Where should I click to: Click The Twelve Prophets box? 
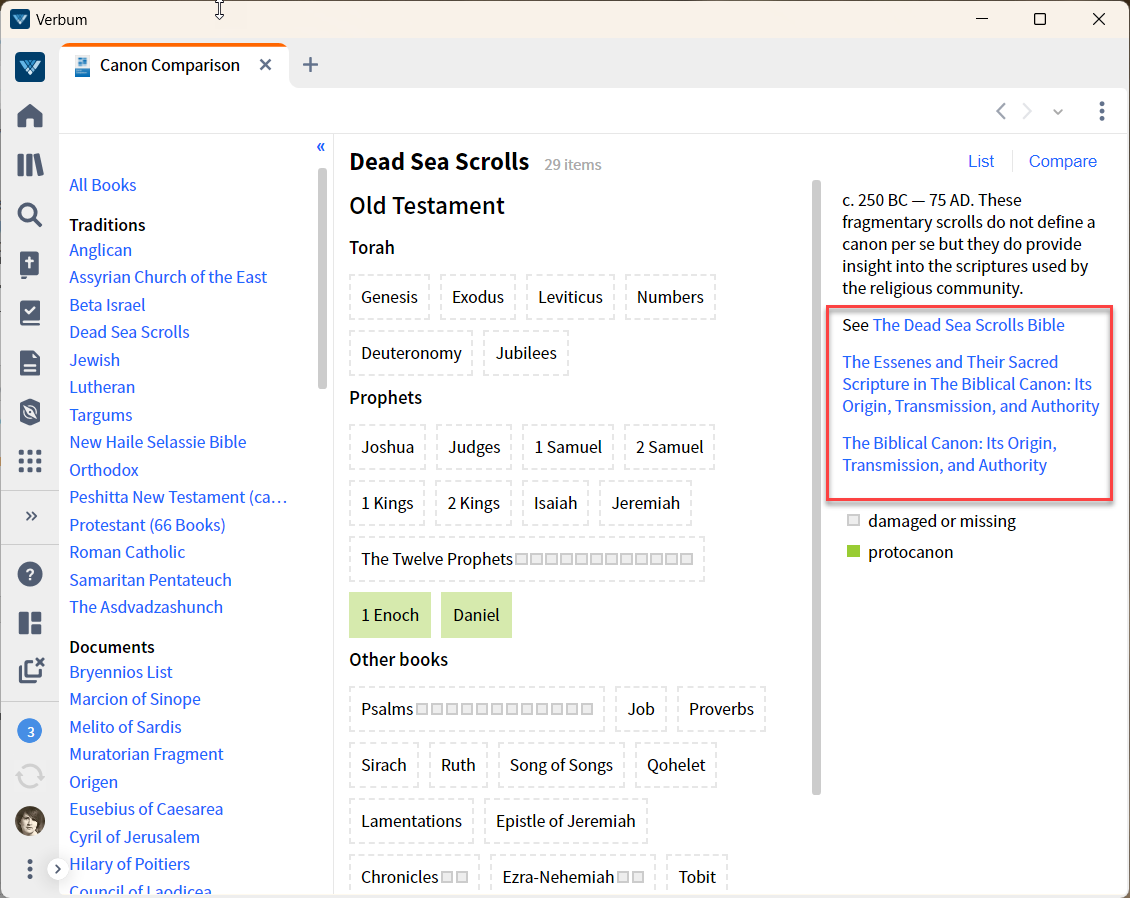click(x=527, y=559)
